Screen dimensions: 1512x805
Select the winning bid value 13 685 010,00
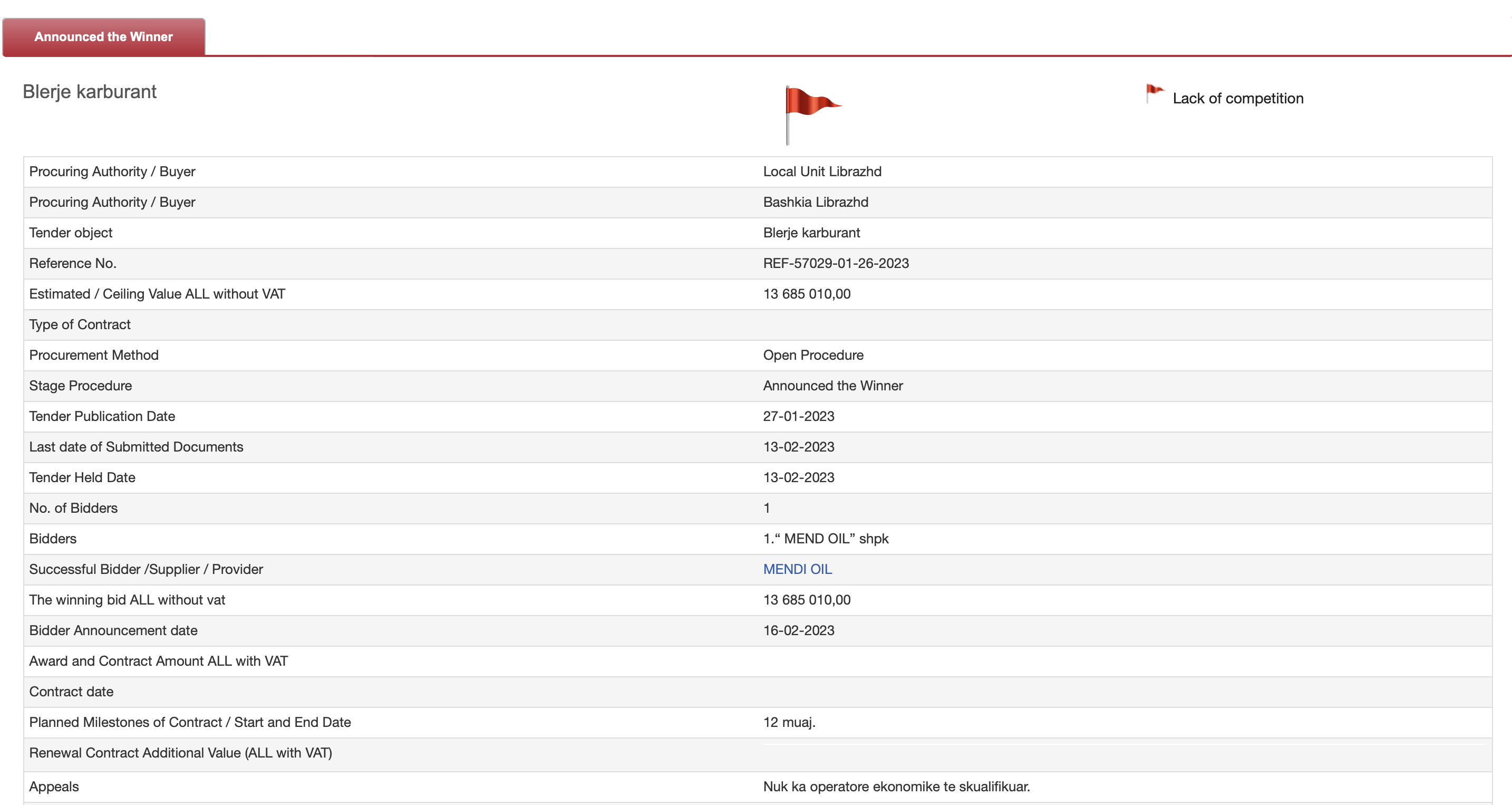(x=807, y=599)
